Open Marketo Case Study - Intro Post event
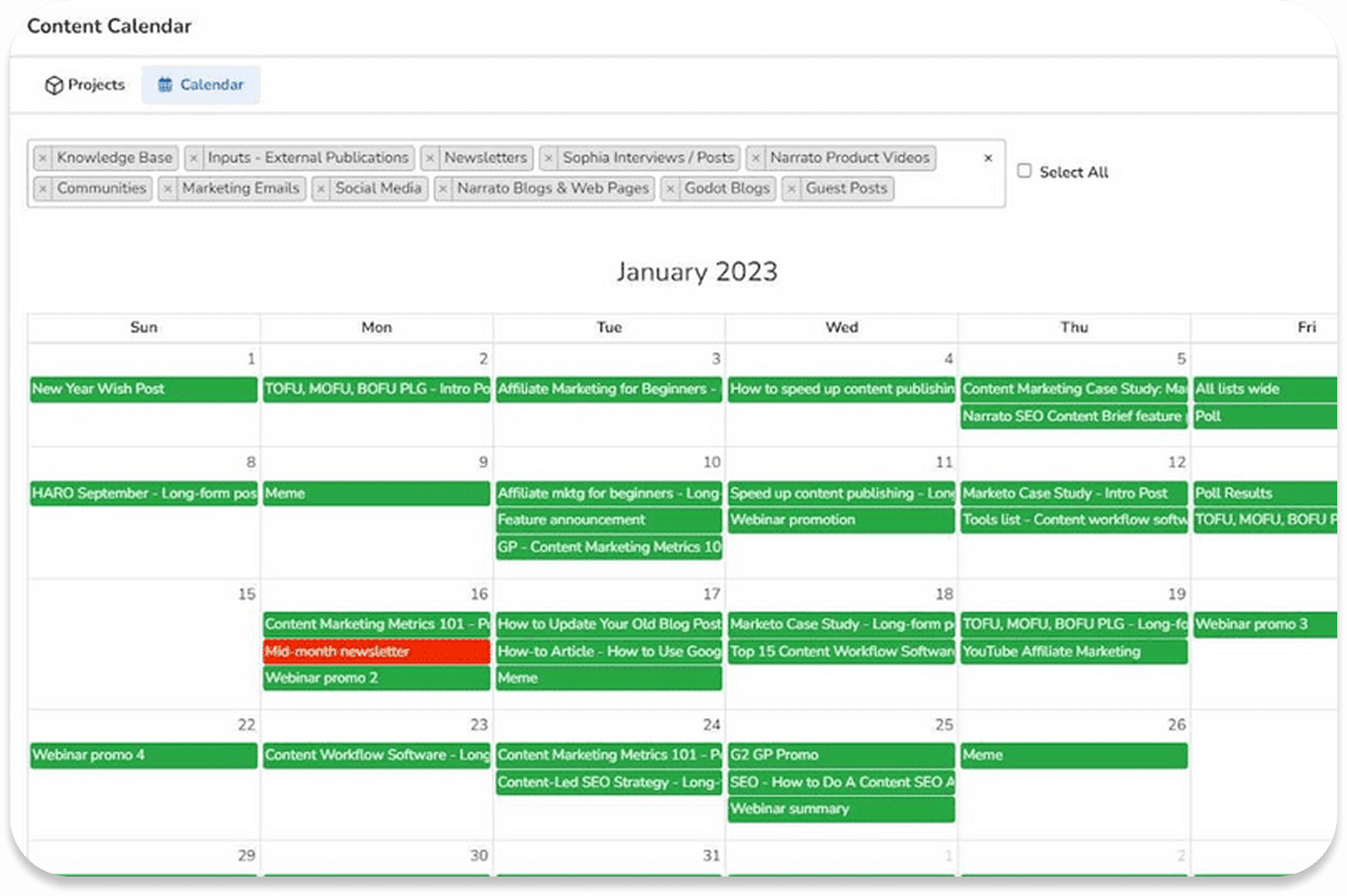This screenshot has width=1347, height=896. click(x=1074, y=494)
